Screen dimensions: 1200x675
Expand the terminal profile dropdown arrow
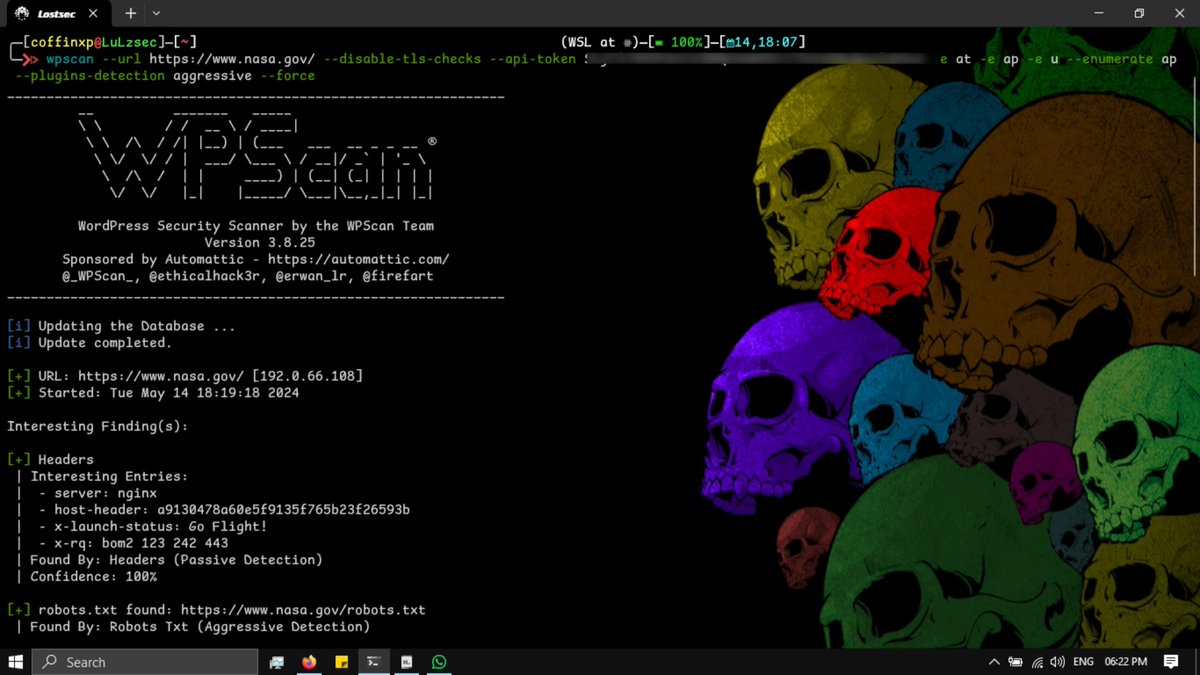click(157, 14)
